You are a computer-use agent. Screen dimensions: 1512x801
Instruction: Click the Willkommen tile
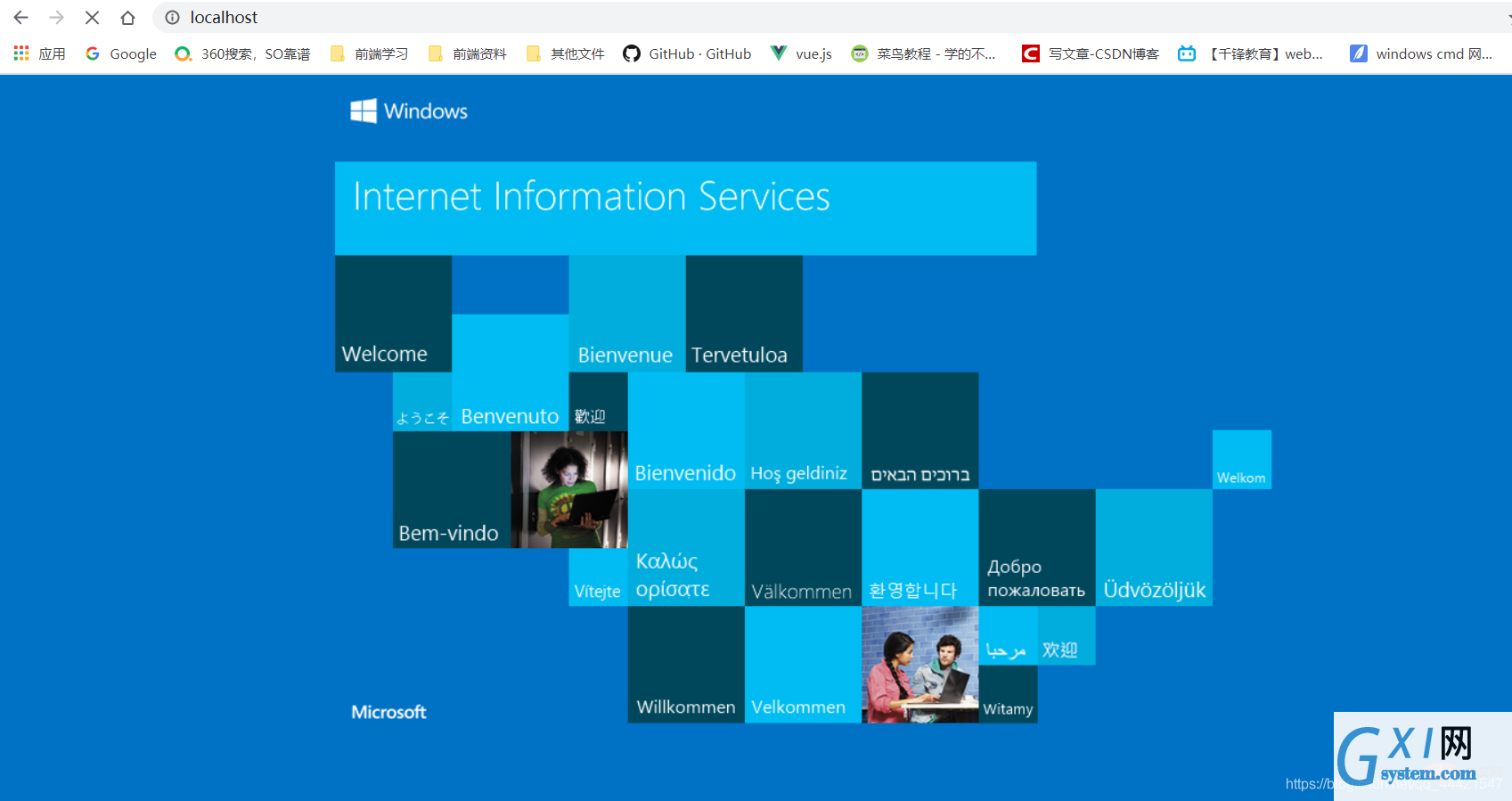tap(686, 665)
